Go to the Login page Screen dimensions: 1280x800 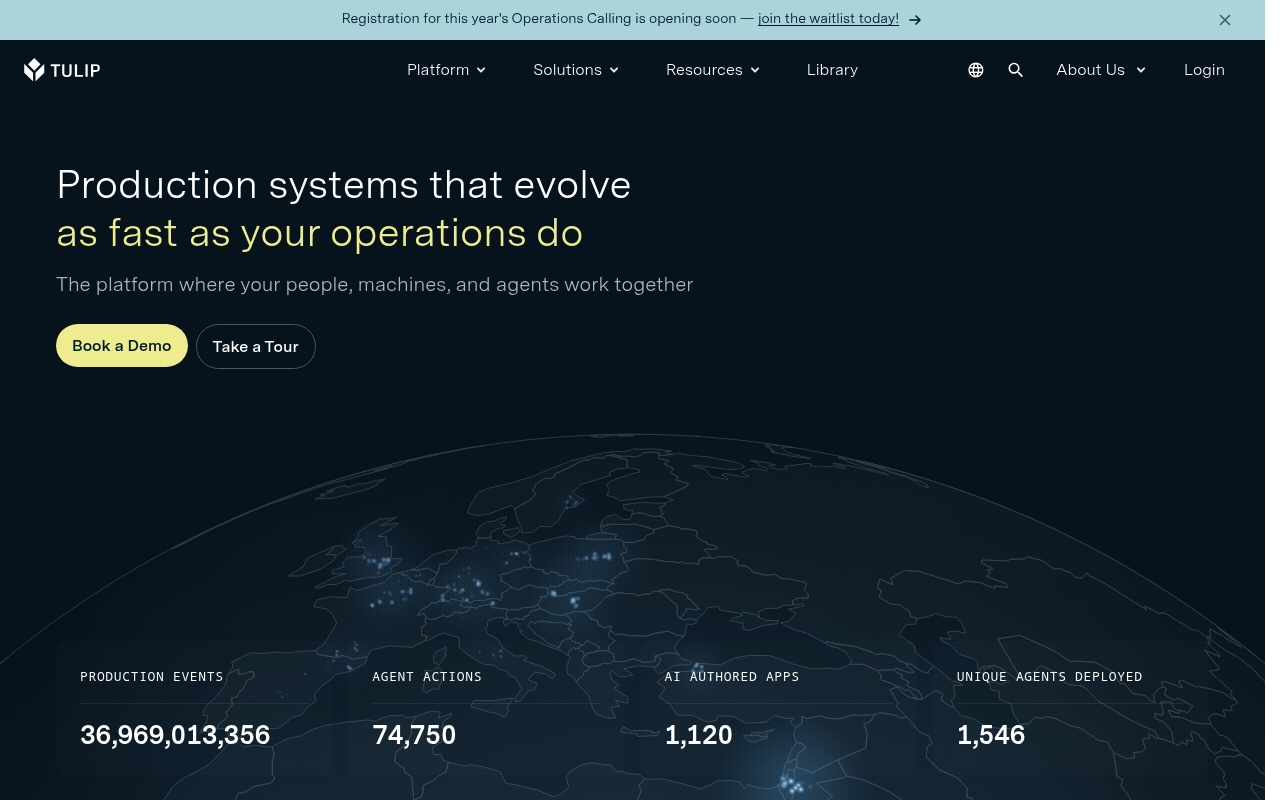[x=1204, y=70]
